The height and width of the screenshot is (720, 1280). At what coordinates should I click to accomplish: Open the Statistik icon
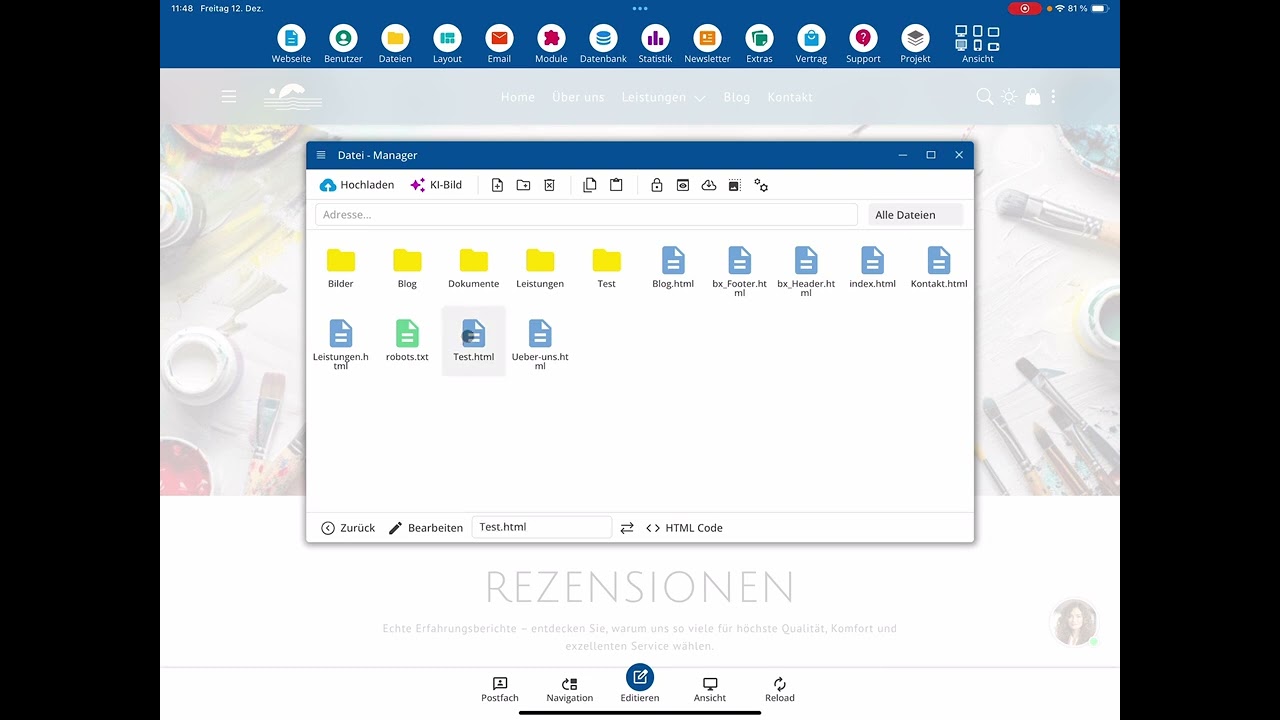coord(655,45)
